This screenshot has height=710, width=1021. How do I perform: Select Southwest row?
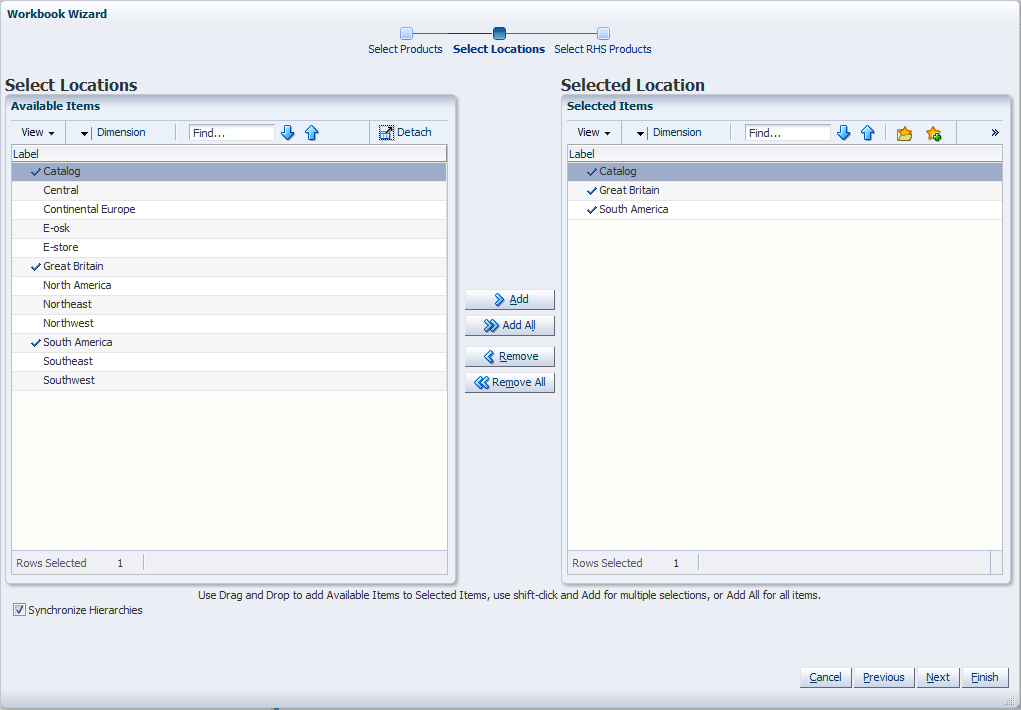click(229, 380)
